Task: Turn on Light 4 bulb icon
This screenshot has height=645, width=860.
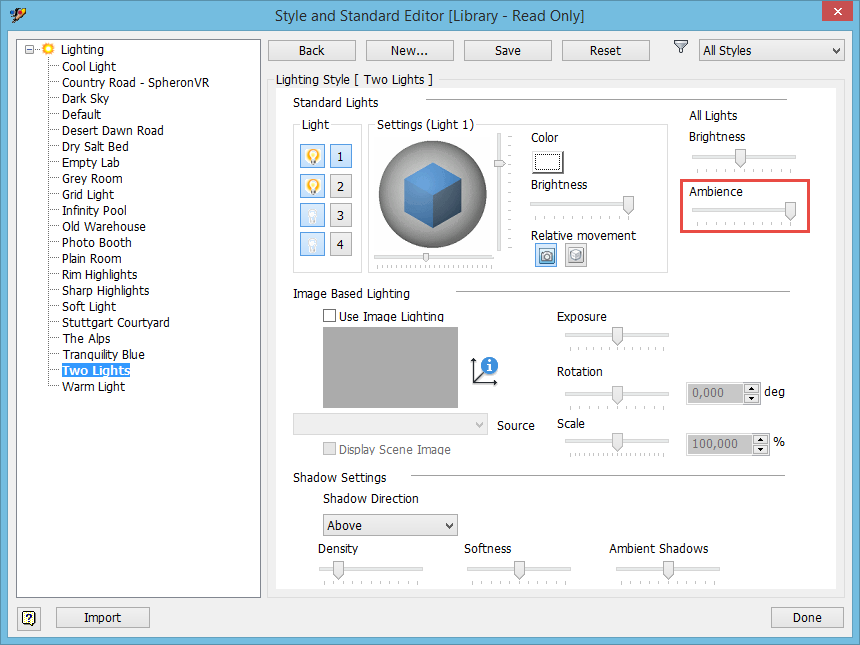Action: pyautogui.click(x=313, y=244)
